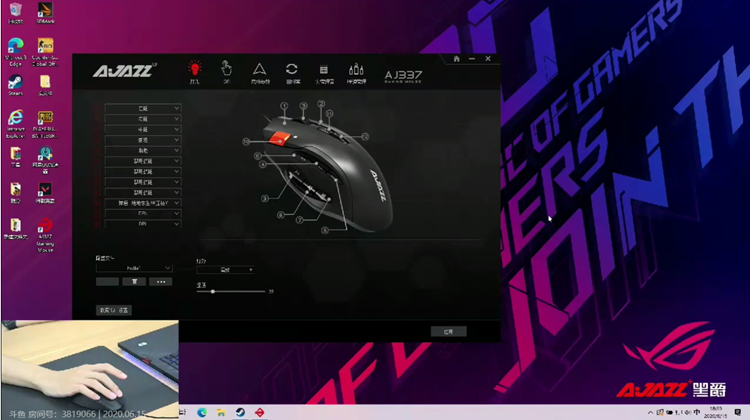This screenshot has height=420, width=750.
Task: Open the Profile1 profile selection dropdown
Action: (134, 268)
